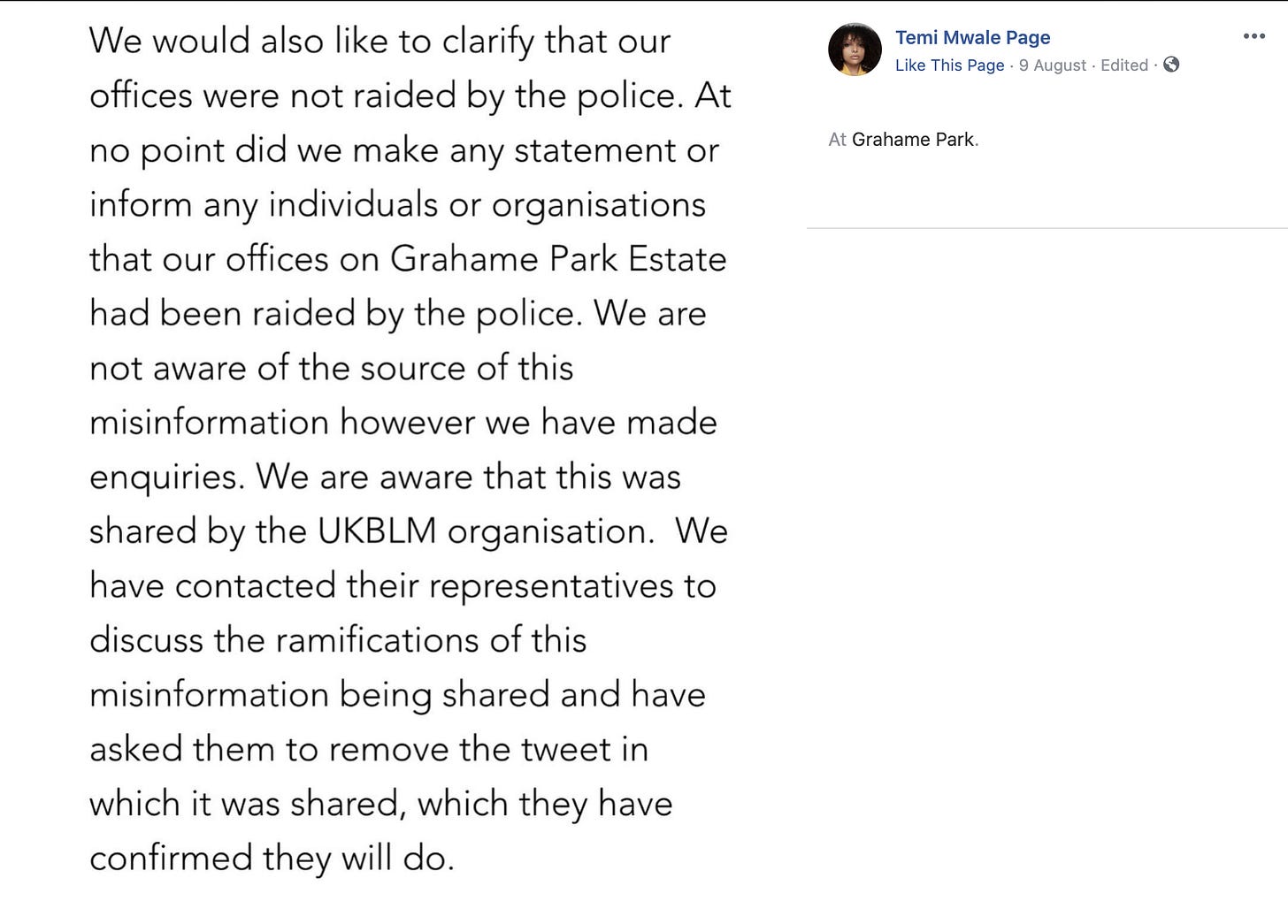Click the globe public audience icon
This screenshot has width=1288, height=924.
1171,65
